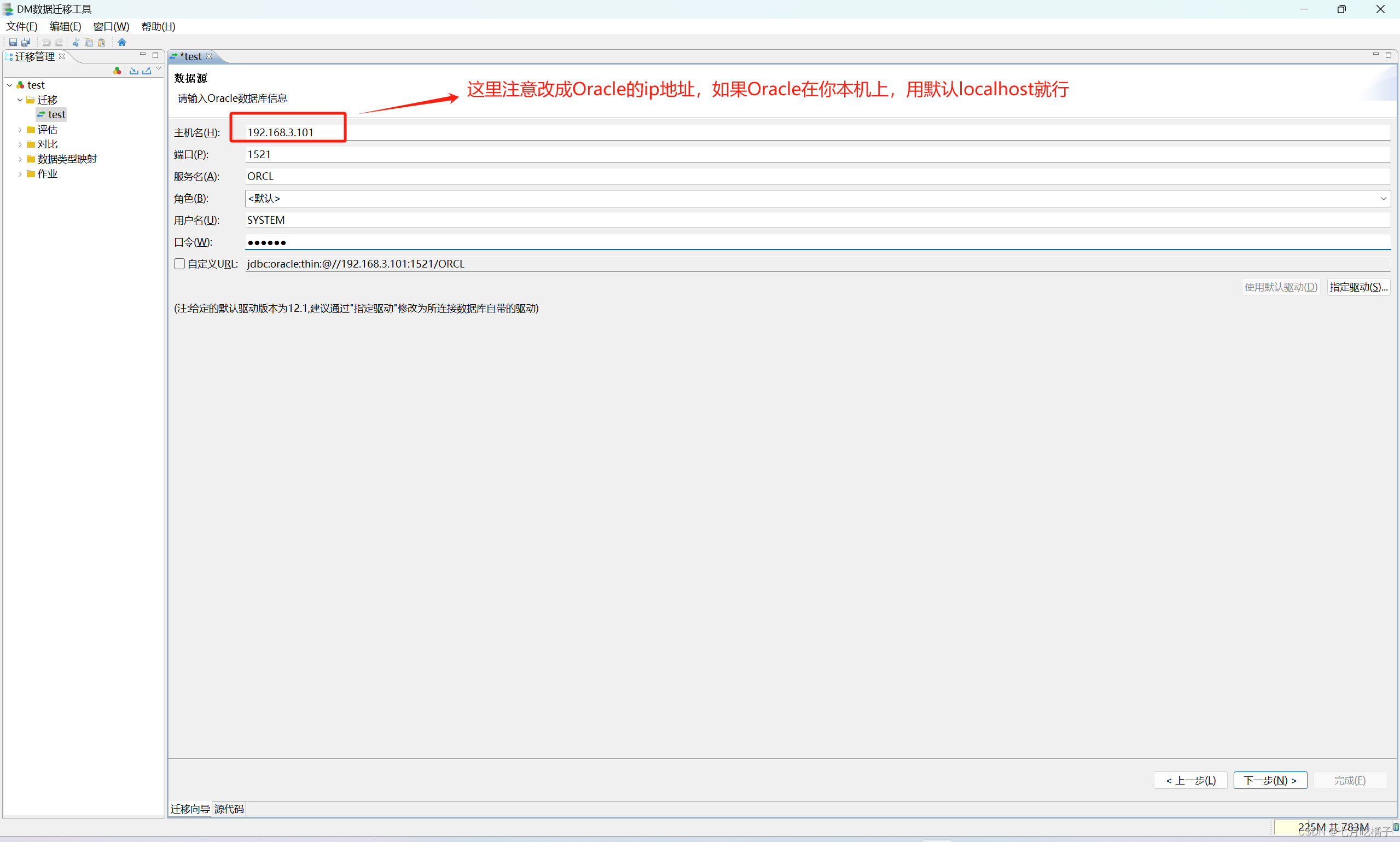Open the view menu triangle in 迁移管理 panel
The image size is (1400, 842).
point(159,68)
